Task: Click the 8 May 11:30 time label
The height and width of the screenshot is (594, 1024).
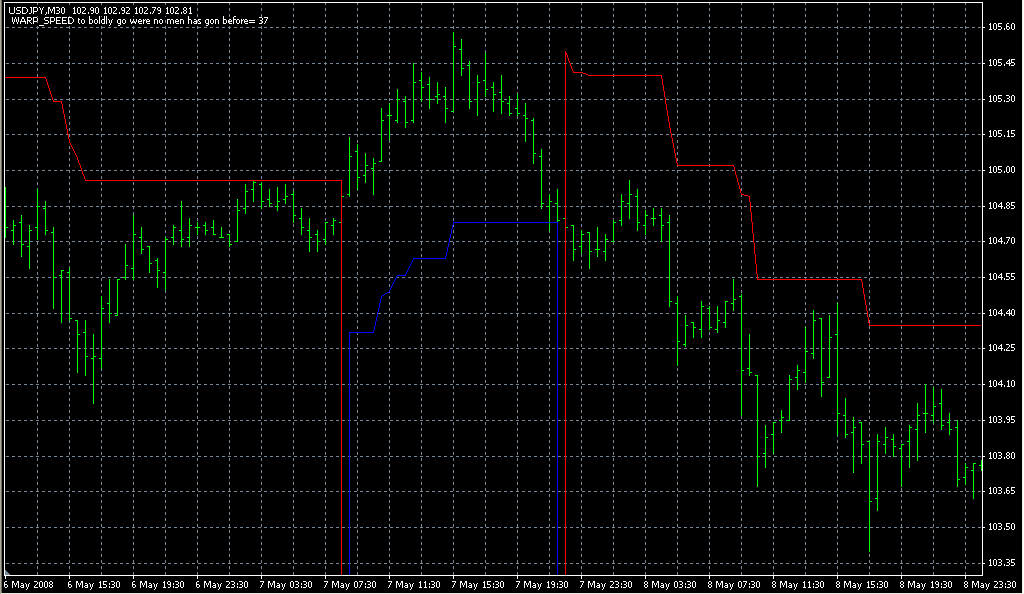Action: click(798, 585)
